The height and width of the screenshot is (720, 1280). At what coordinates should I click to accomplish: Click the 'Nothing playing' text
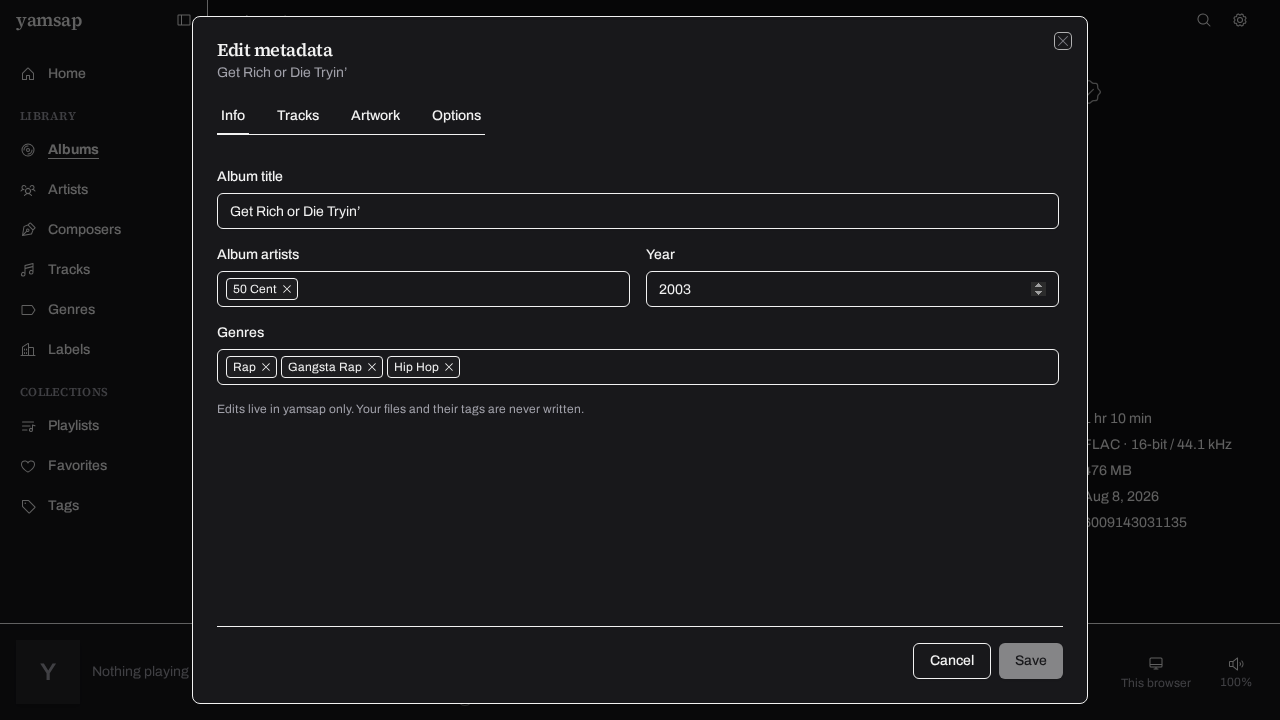[140, 672]
